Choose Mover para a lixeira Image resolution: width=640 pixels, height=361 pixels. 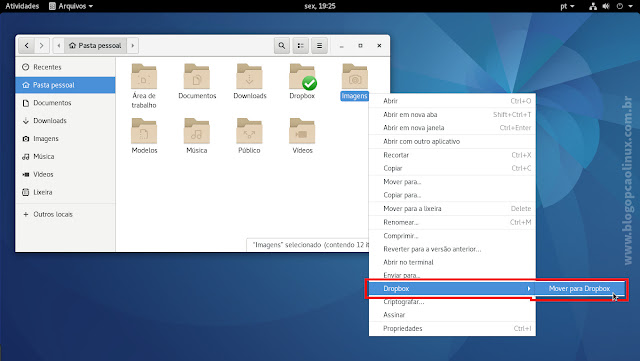click(x=452, y=209)
